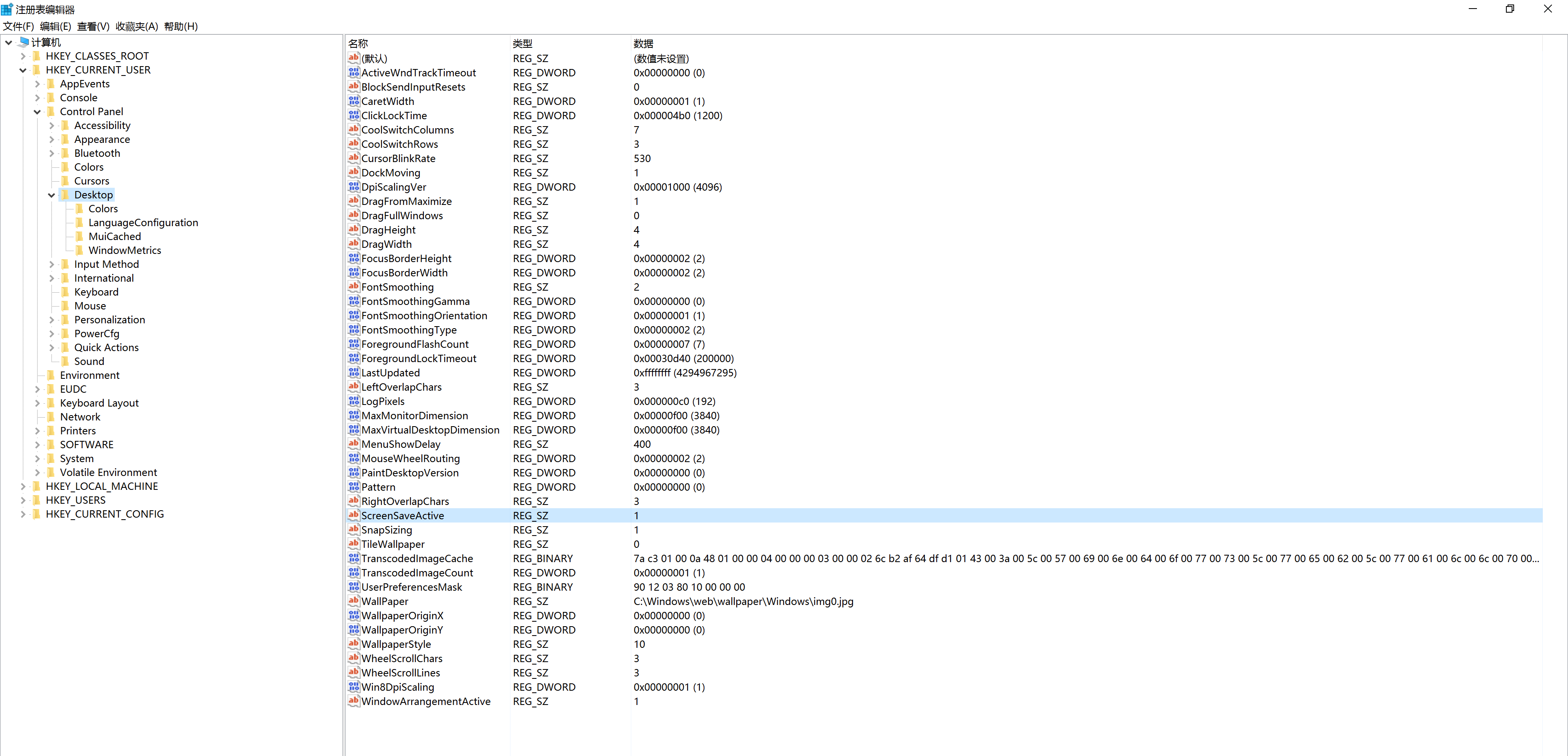Click the DWORD icon next to LogPixels

(x=354, y=401)
